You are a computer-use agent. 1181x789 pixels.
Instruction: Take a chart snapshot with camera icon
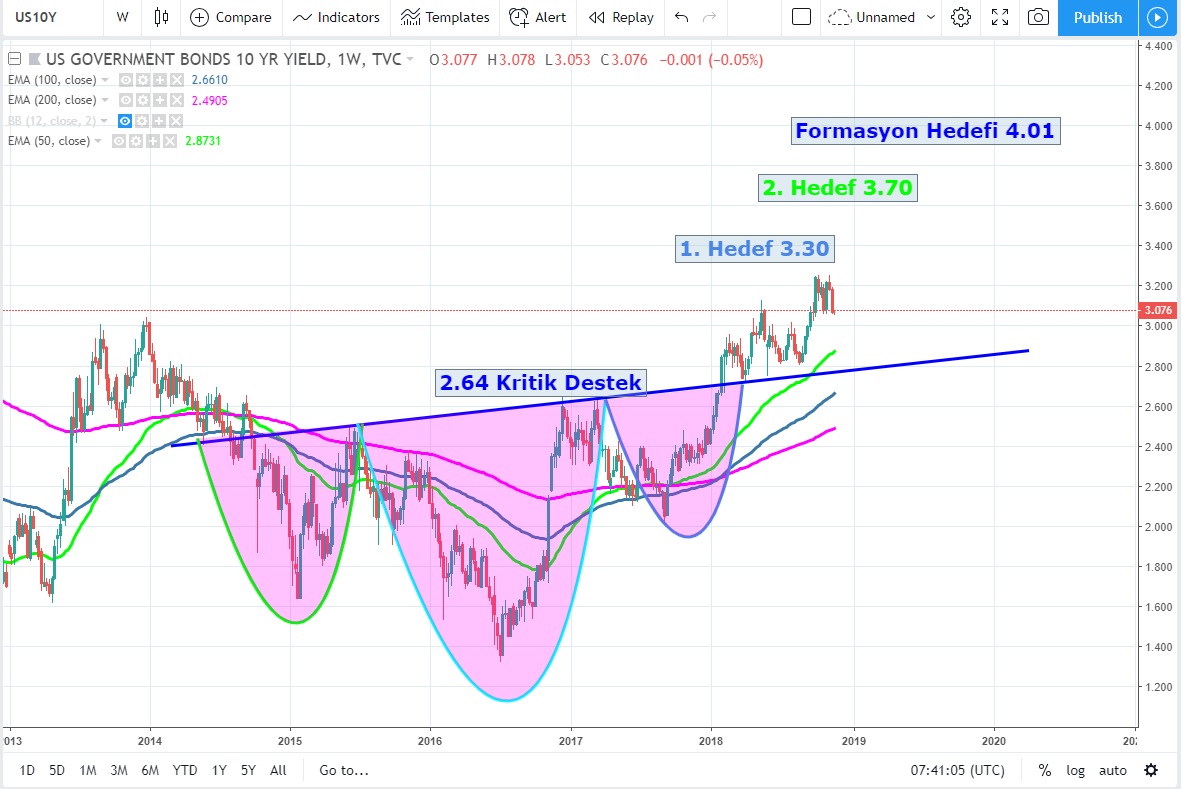[1039, 17]
